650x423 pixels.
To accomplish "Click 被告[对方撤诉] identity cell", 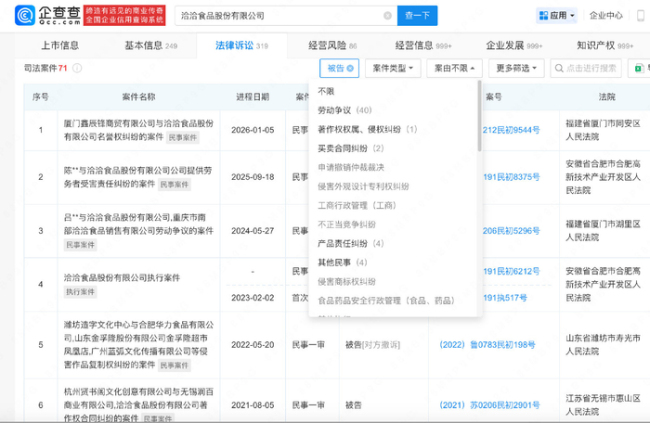I will [373, 345].
